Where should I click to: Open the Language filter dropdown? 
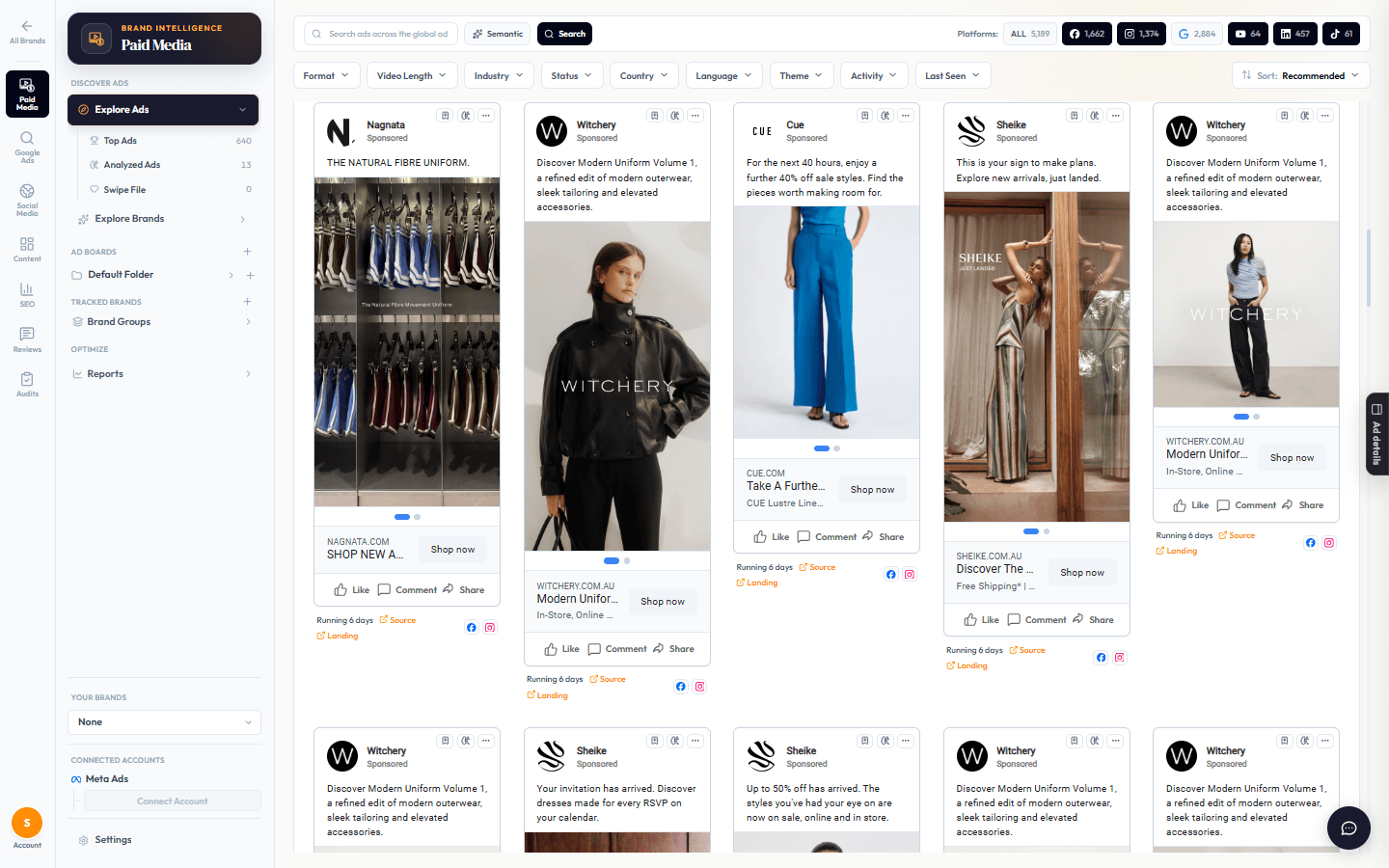(x=724, y=76)
